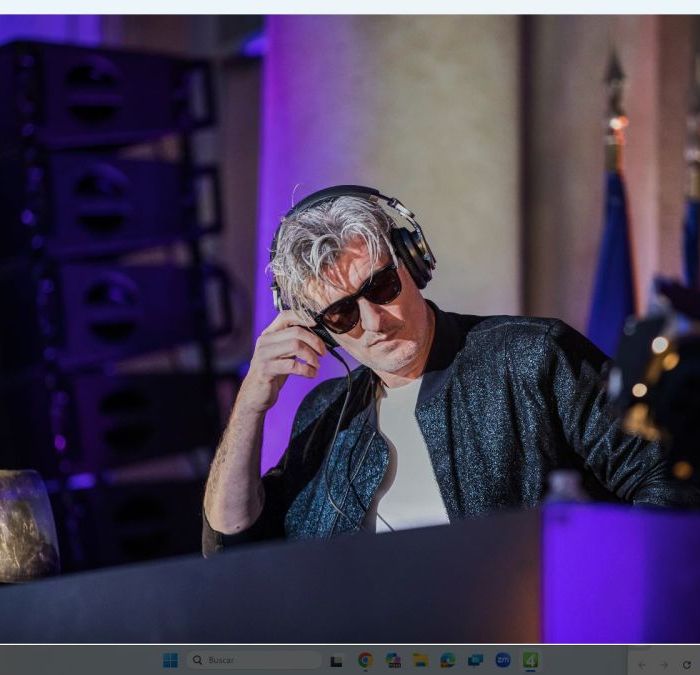Launch Microsoft Edge from the taskbar

point(448,660)
